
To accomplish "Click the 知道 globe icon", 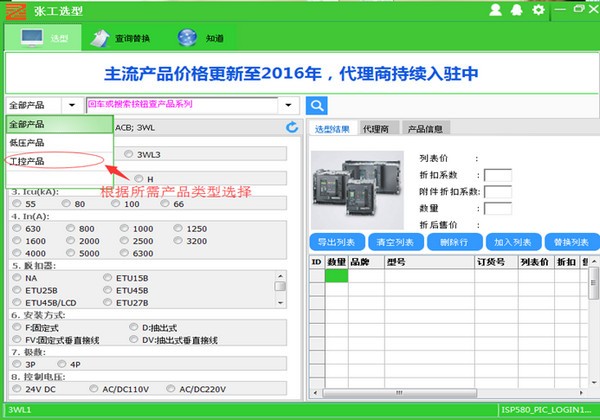I will 187,38.
